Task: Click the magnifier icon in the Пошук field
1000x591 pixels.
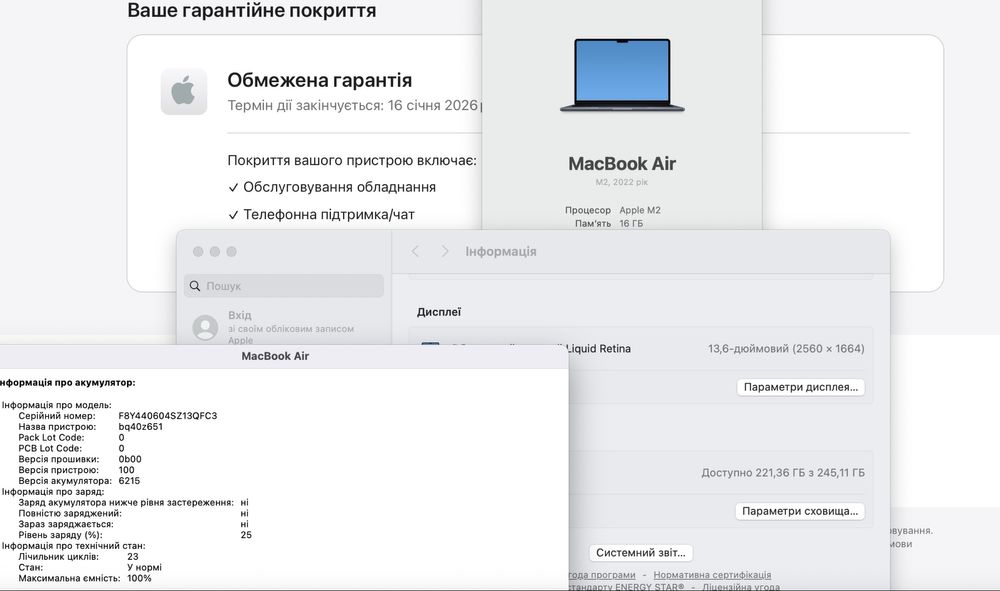Action: (195, 286)
